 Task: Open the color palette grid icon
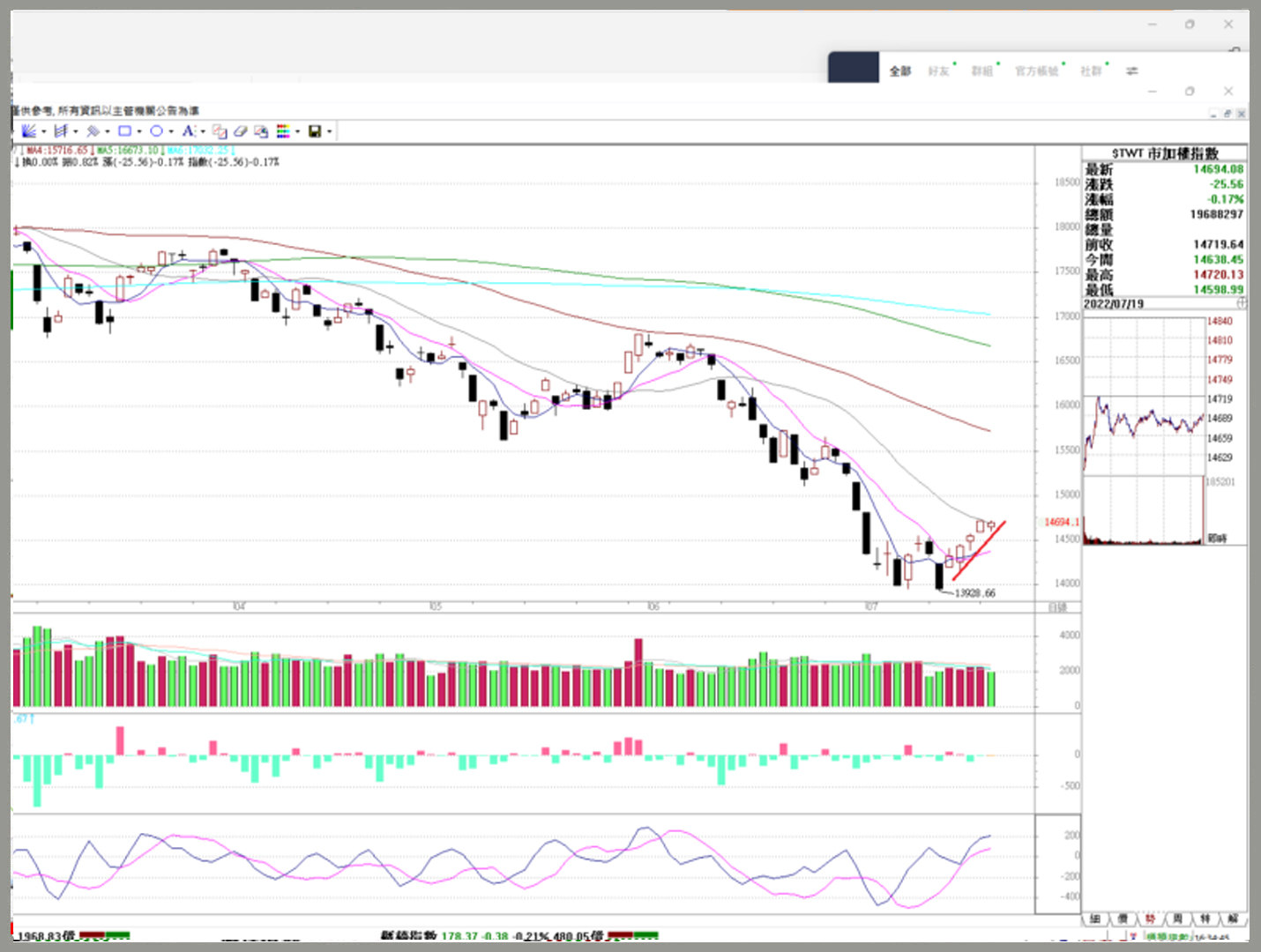click(x=283, y=131)
